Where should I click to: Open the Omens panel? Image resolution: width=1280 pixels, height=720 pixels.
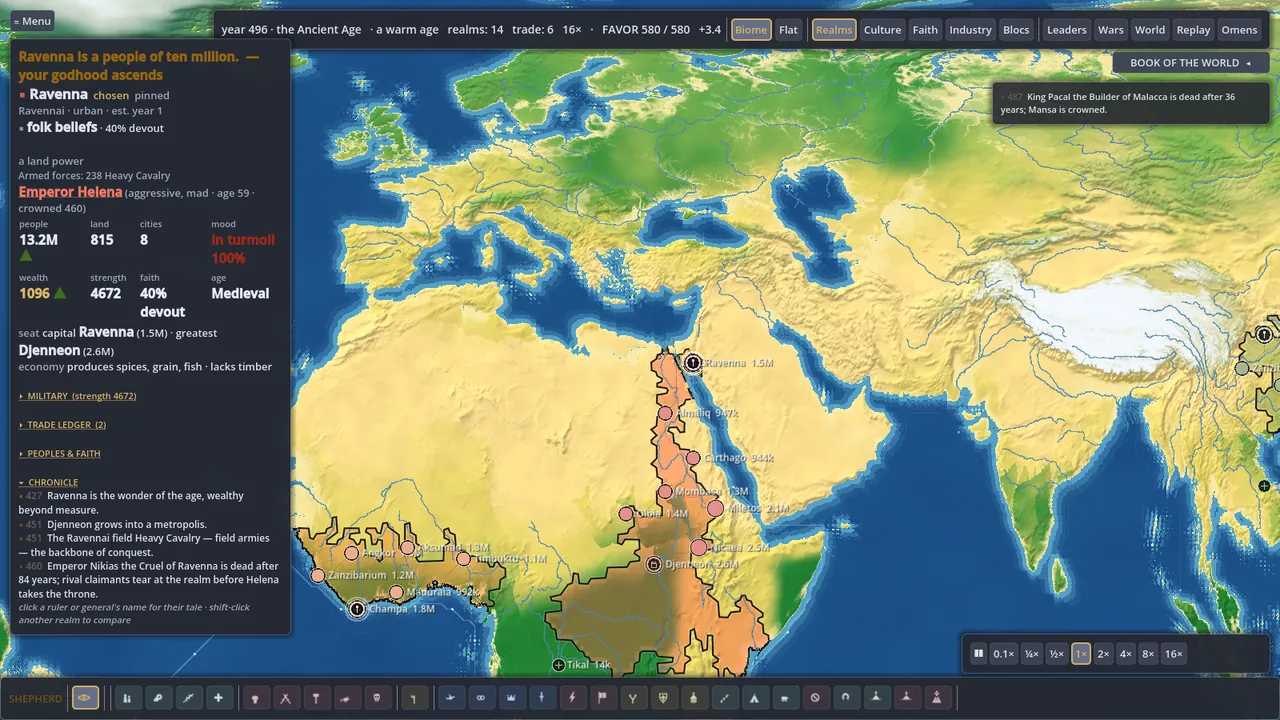1239,30
